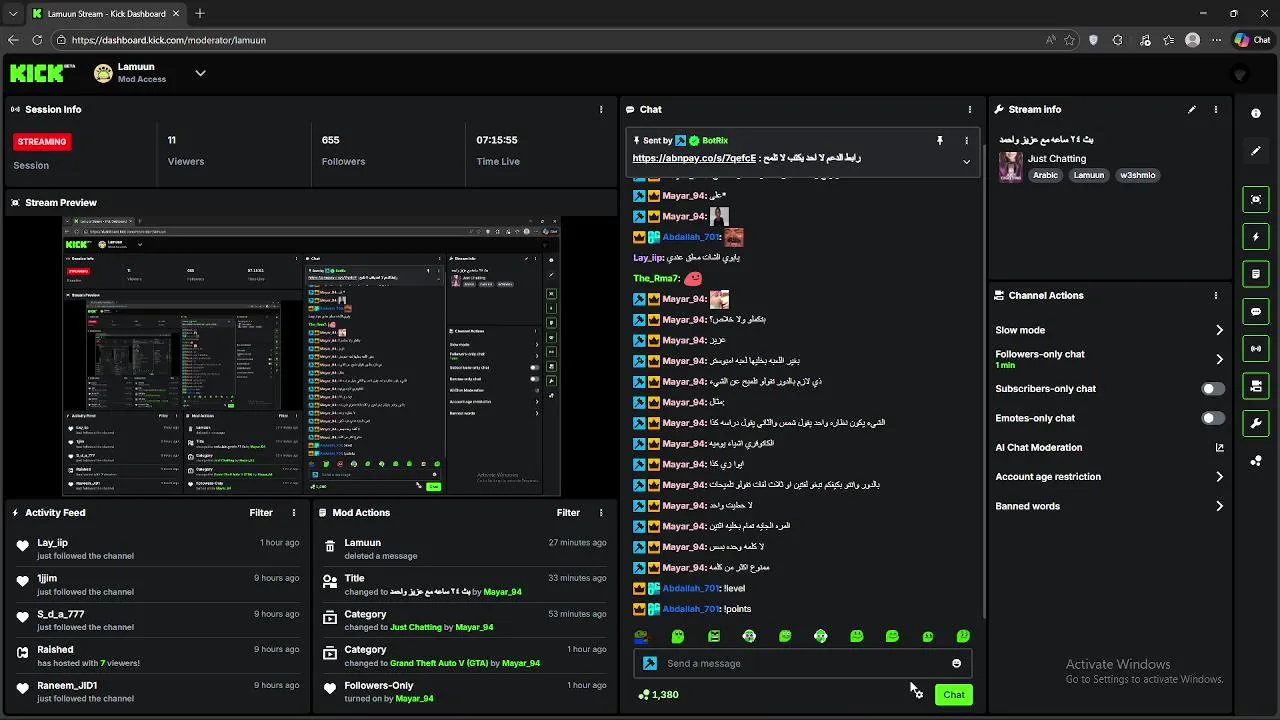
Task: Click username The_Rma7 in chat
Action: pos(656,279)
